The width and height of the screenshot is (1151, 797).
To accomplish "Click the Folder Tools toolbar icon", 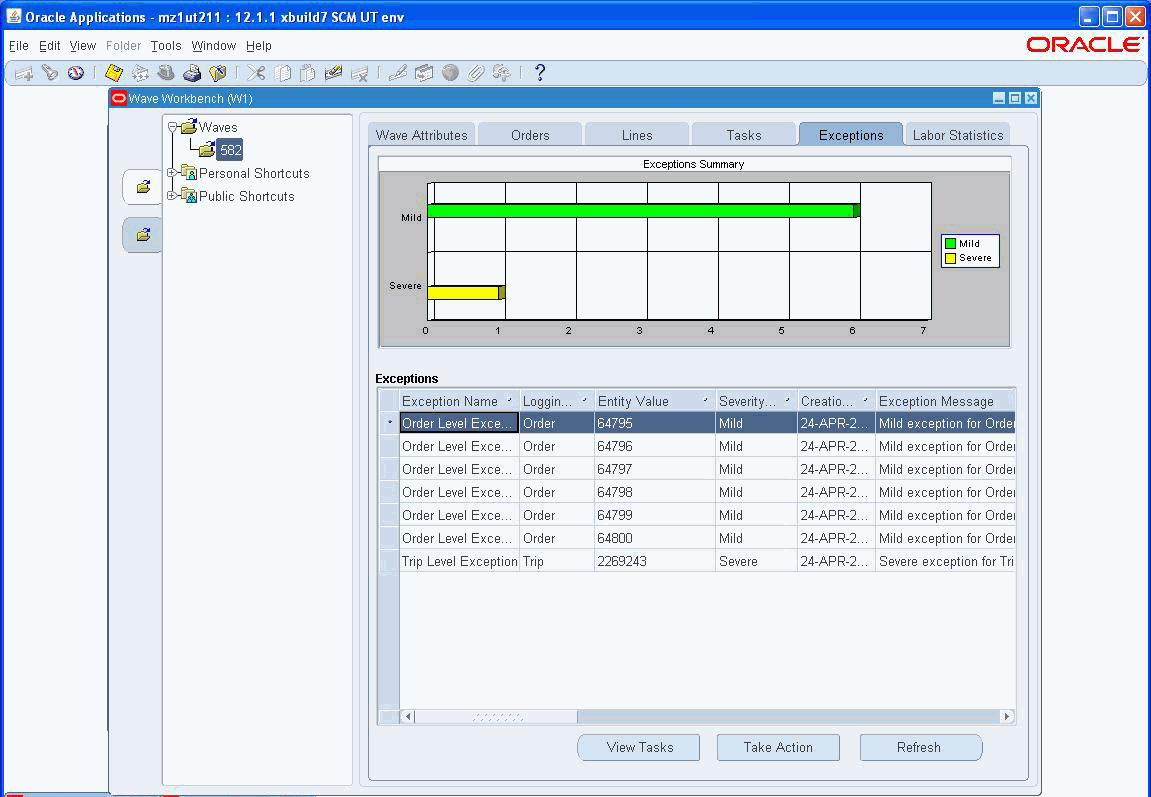I will (x=502, y=73).
